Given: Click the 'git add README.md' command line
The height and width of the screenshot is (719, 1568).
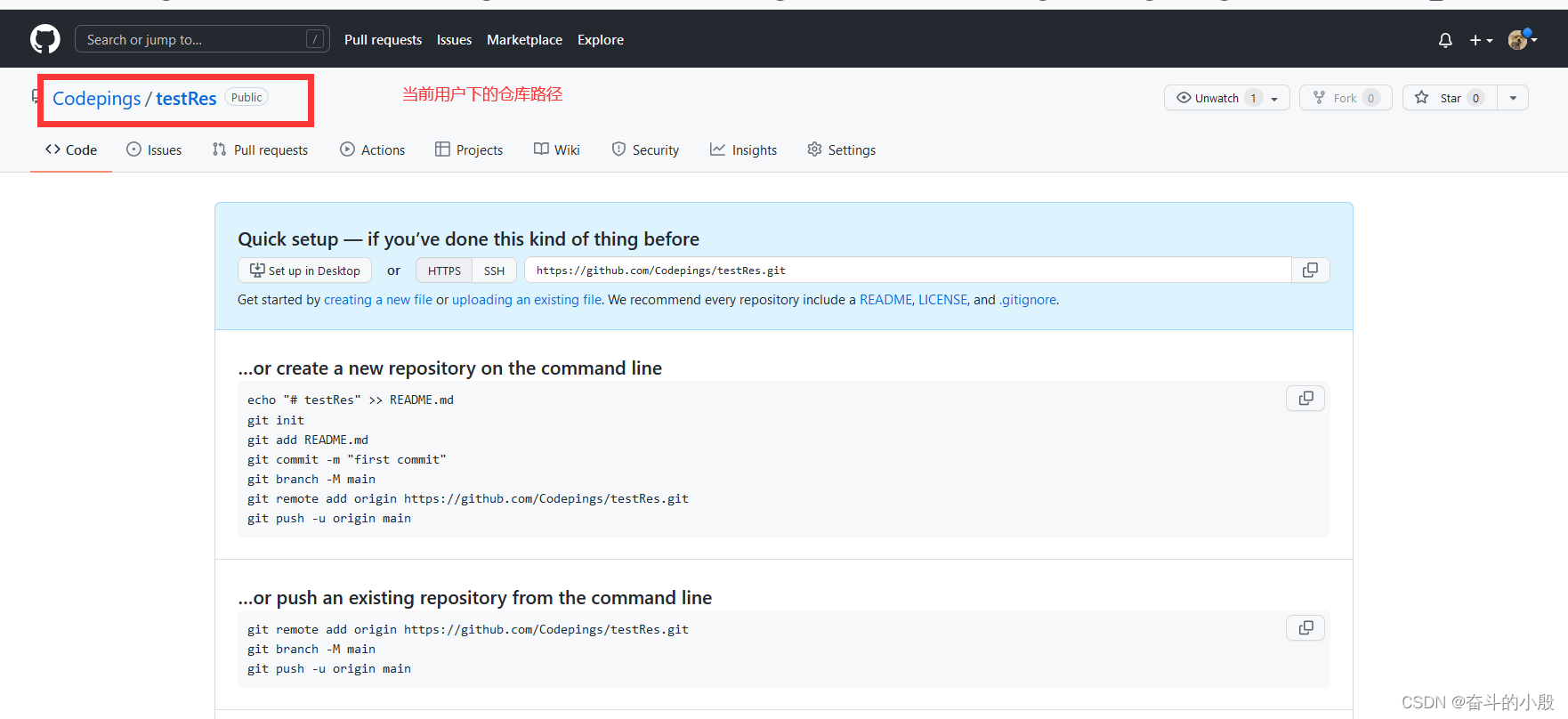Looking at the screenshot, I should pos(308,440).
